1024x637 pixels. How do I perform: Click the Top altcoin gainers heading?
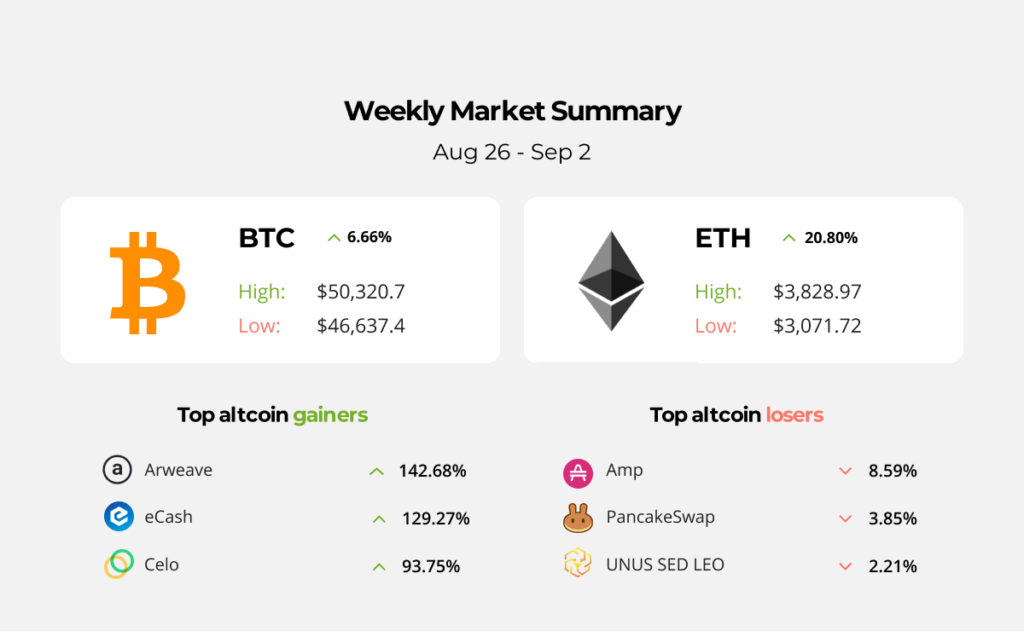272,414
